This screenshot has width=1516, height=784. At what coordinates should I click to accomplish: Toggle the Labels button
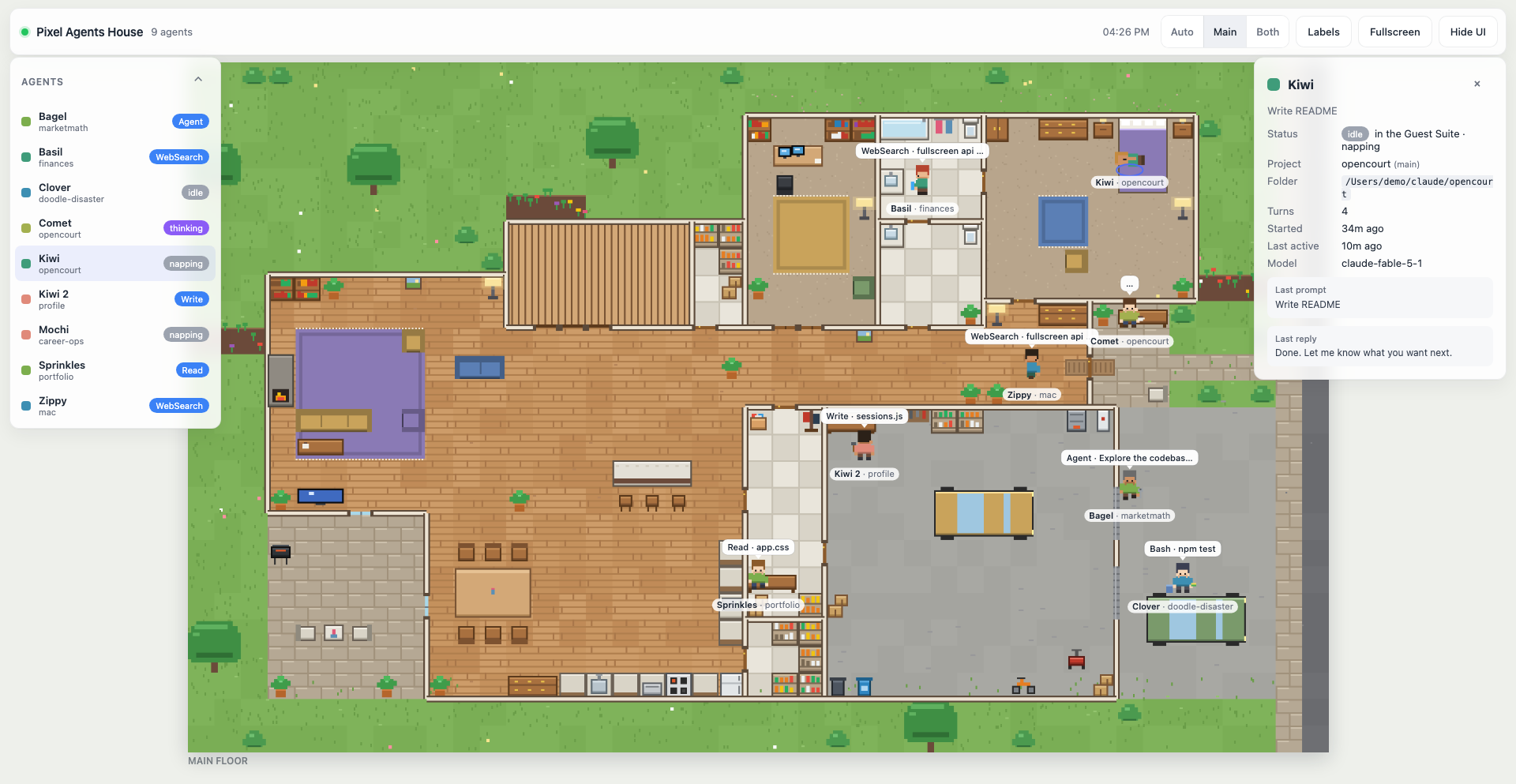(x=1323, y=32)
